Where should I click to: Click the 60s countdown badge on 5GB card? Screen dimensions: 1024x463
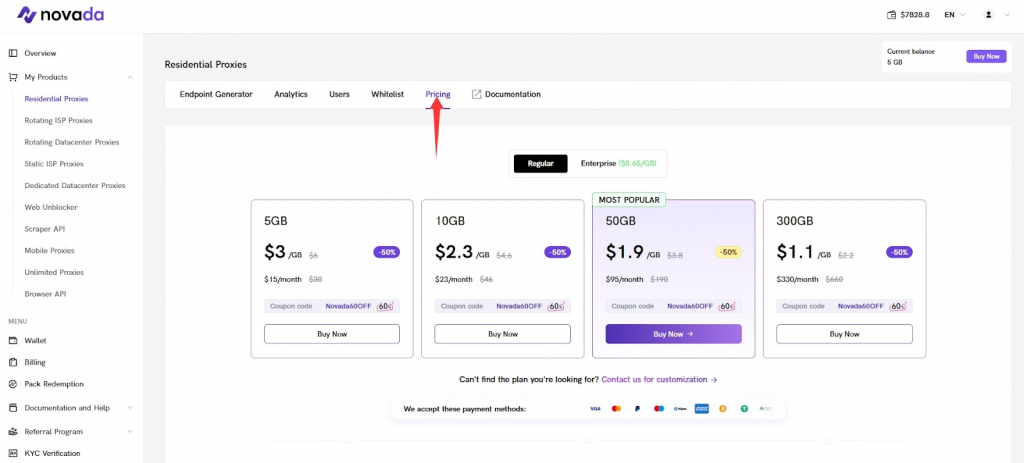(387, 306)
